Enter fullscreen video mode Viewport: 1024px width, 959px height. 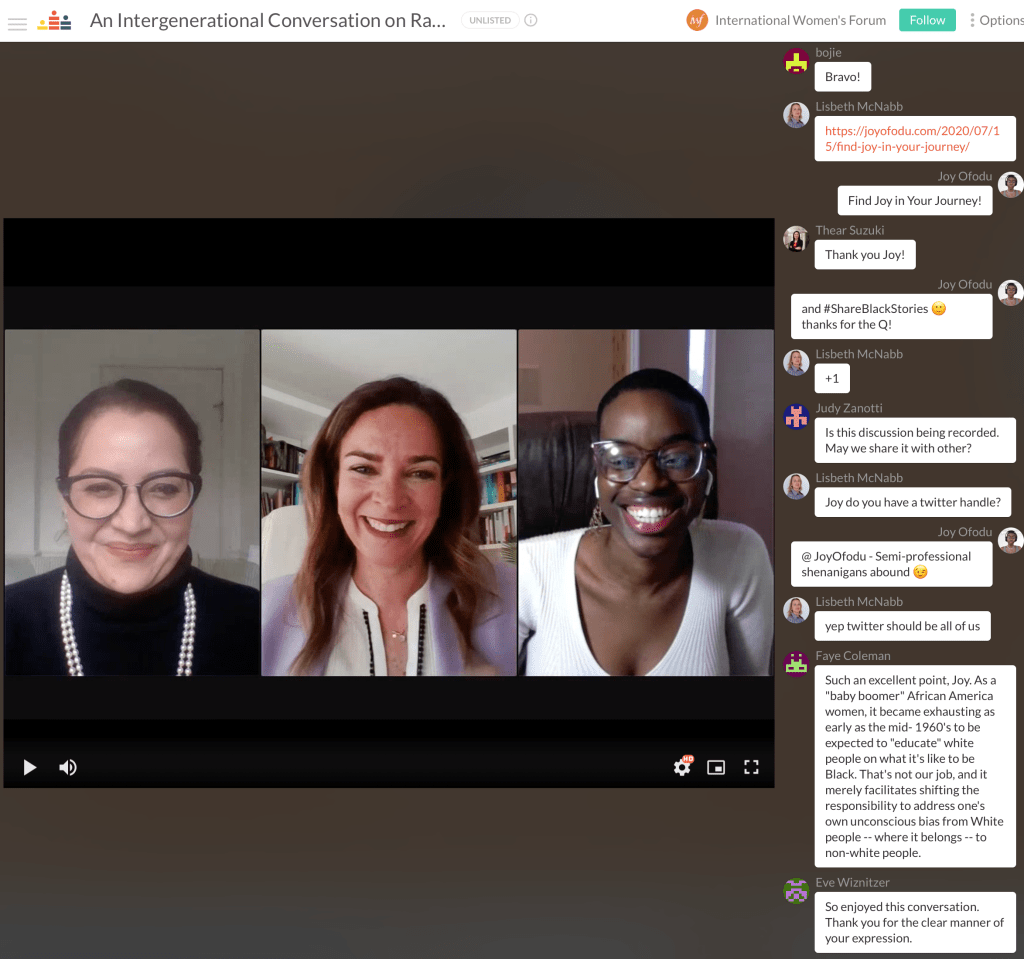coord(751,767)
